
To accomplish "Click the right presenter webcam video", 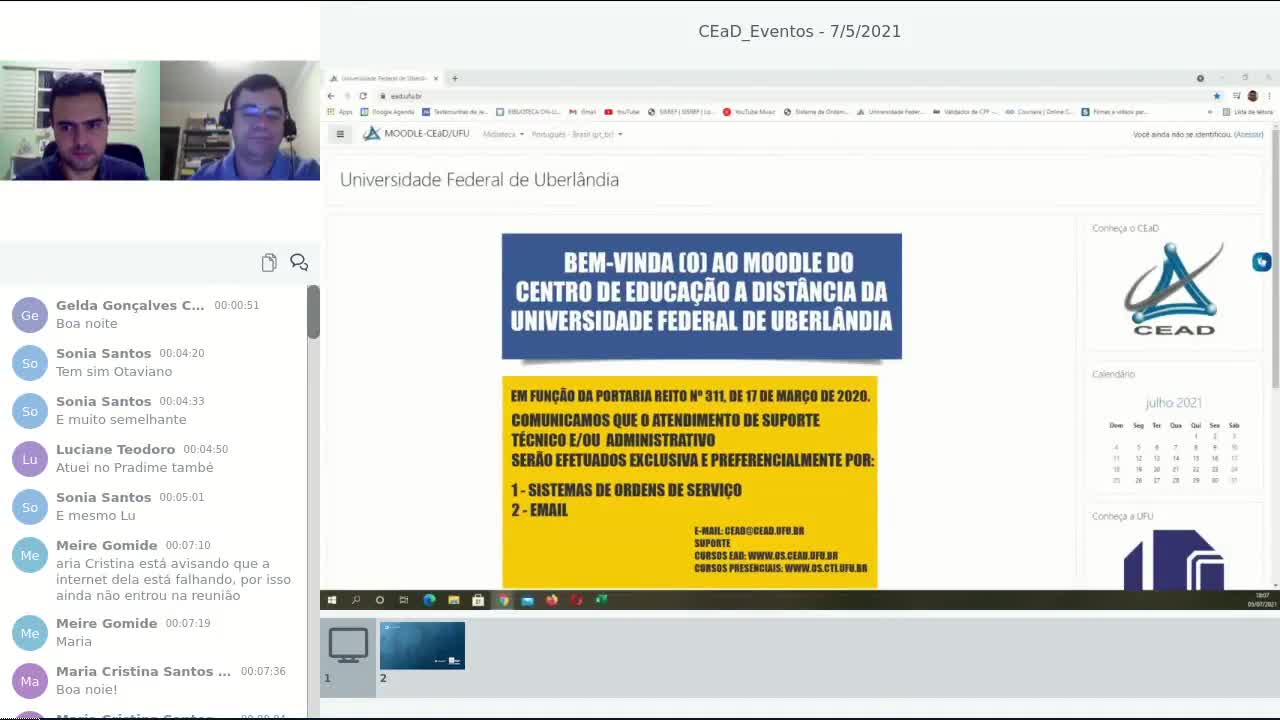I will pos(240,120).
